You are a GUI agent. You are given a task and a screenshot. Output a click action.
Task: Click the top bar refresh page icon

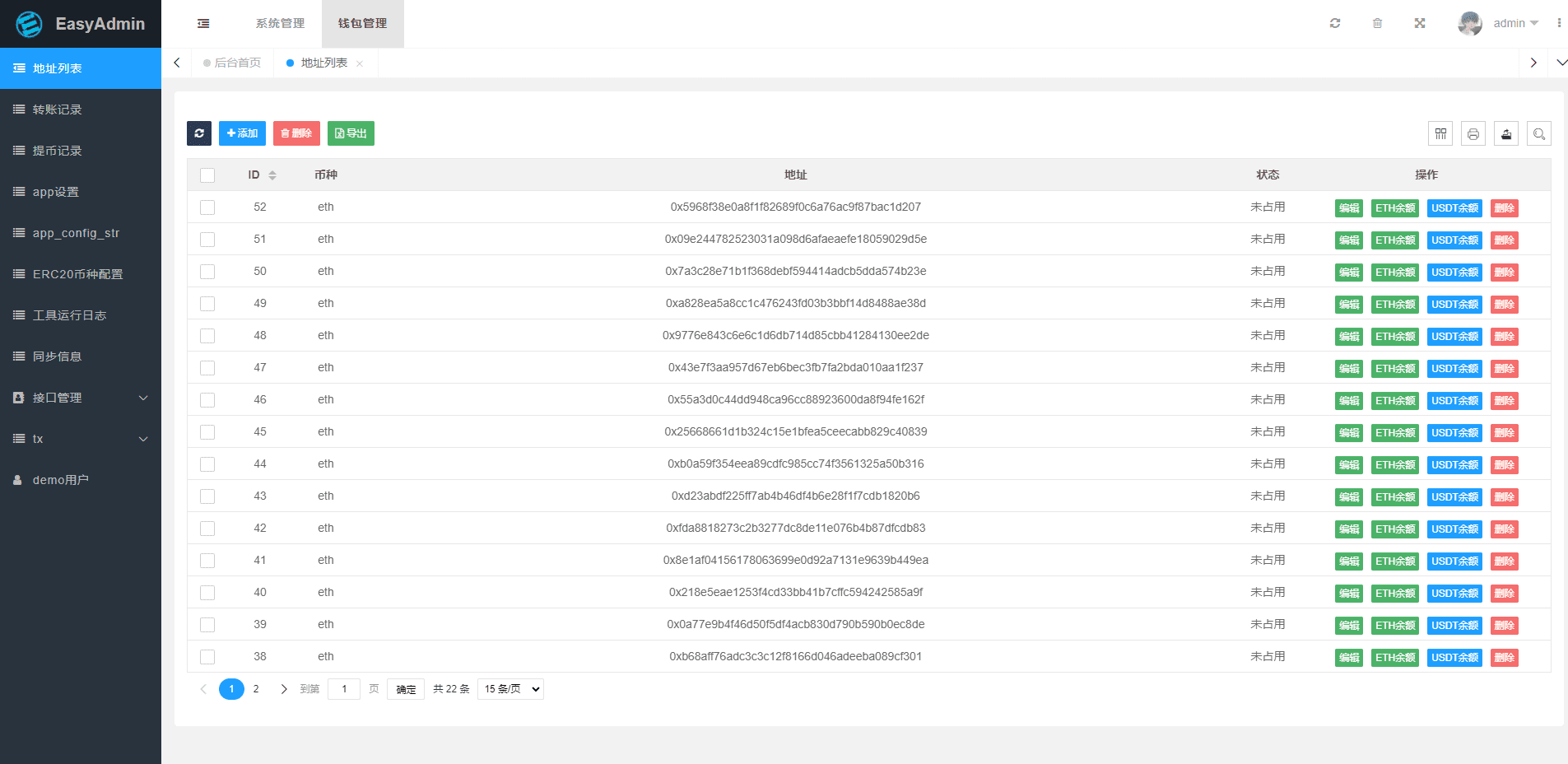(x=1335, y=23)
